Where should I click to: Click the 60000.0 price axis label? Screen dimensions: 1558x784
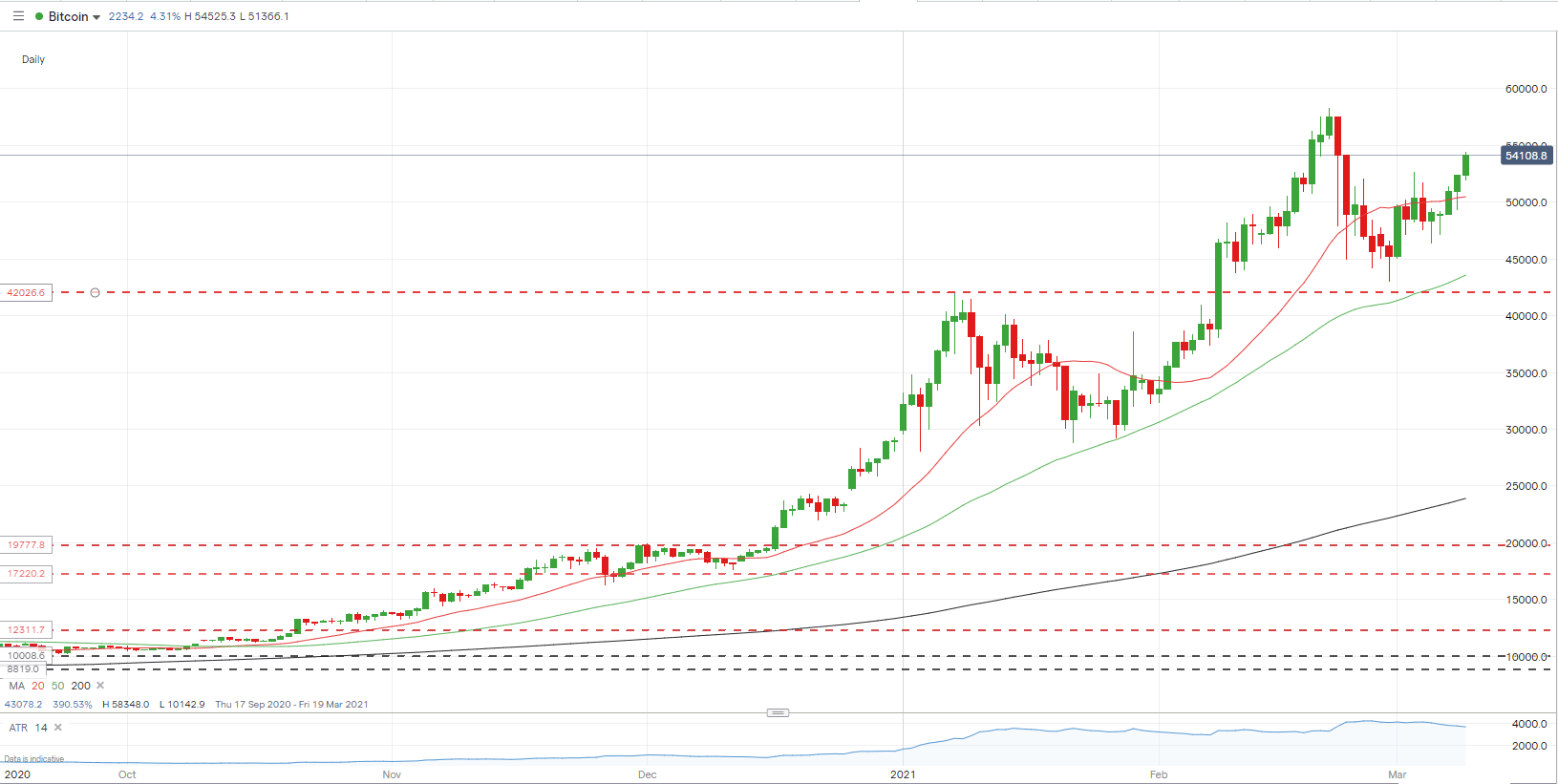[1526, 89]
